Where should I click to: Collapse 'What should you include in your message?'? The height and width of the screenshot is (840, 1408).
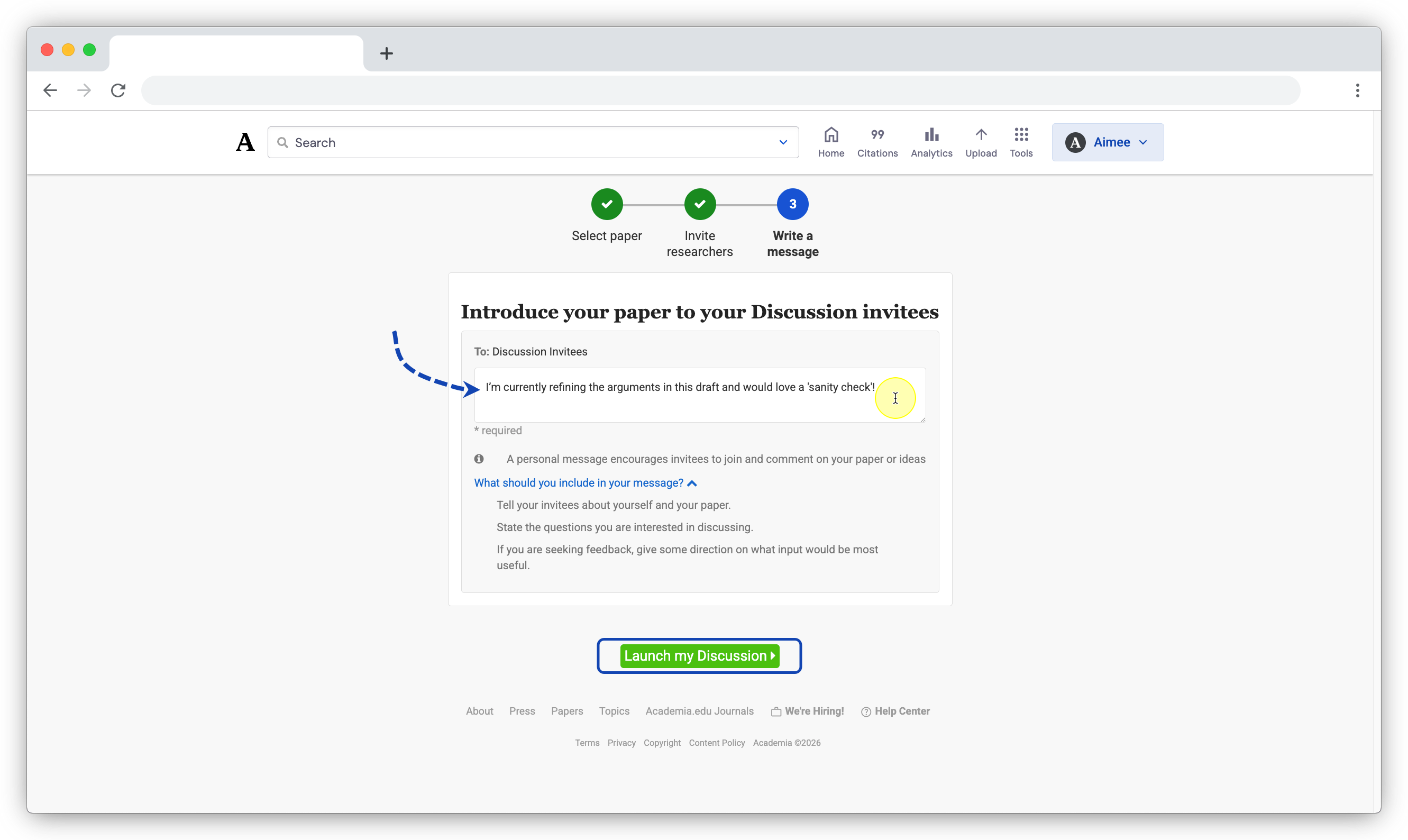[585, 483]
